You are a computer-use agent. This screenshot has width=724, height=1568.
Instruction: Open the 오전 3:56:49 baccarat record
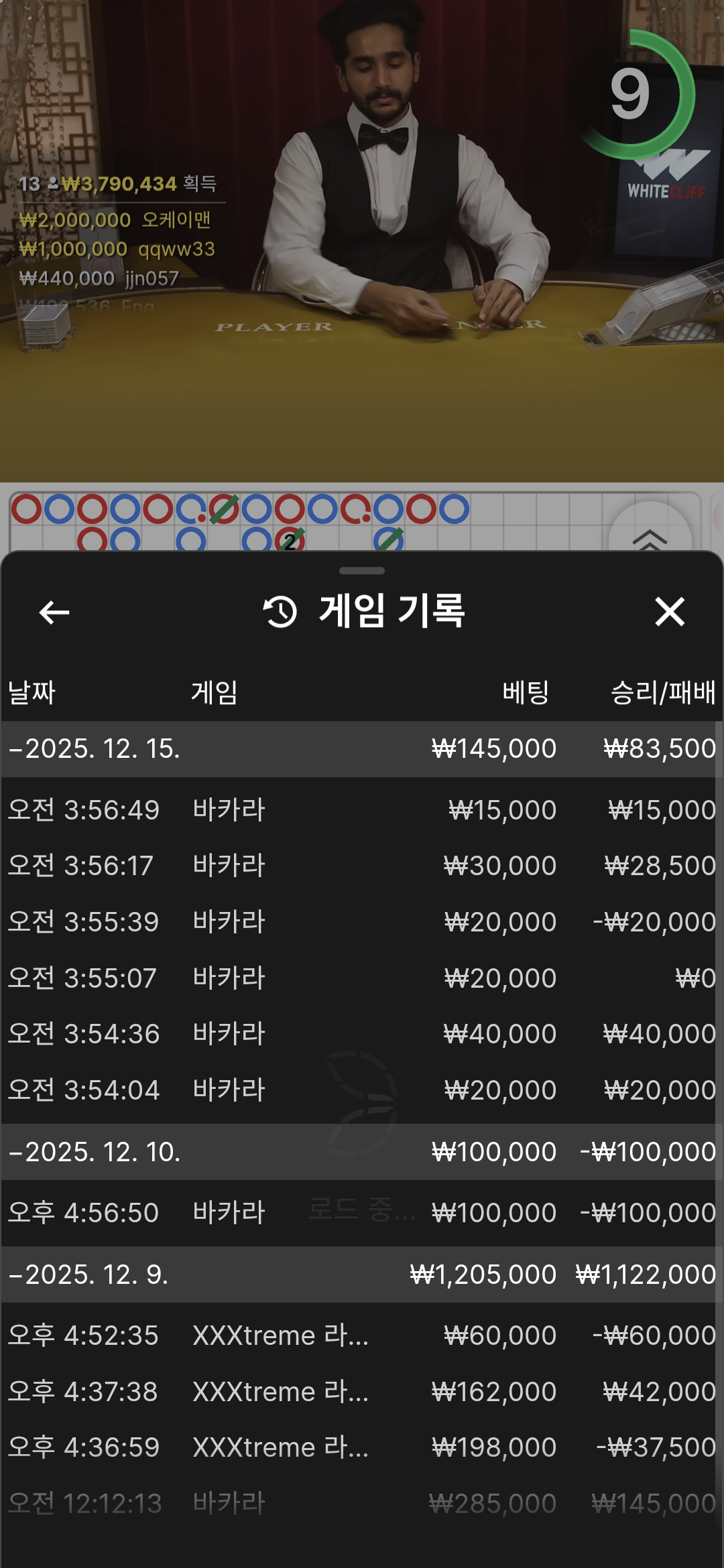click(x=361, y=810)
